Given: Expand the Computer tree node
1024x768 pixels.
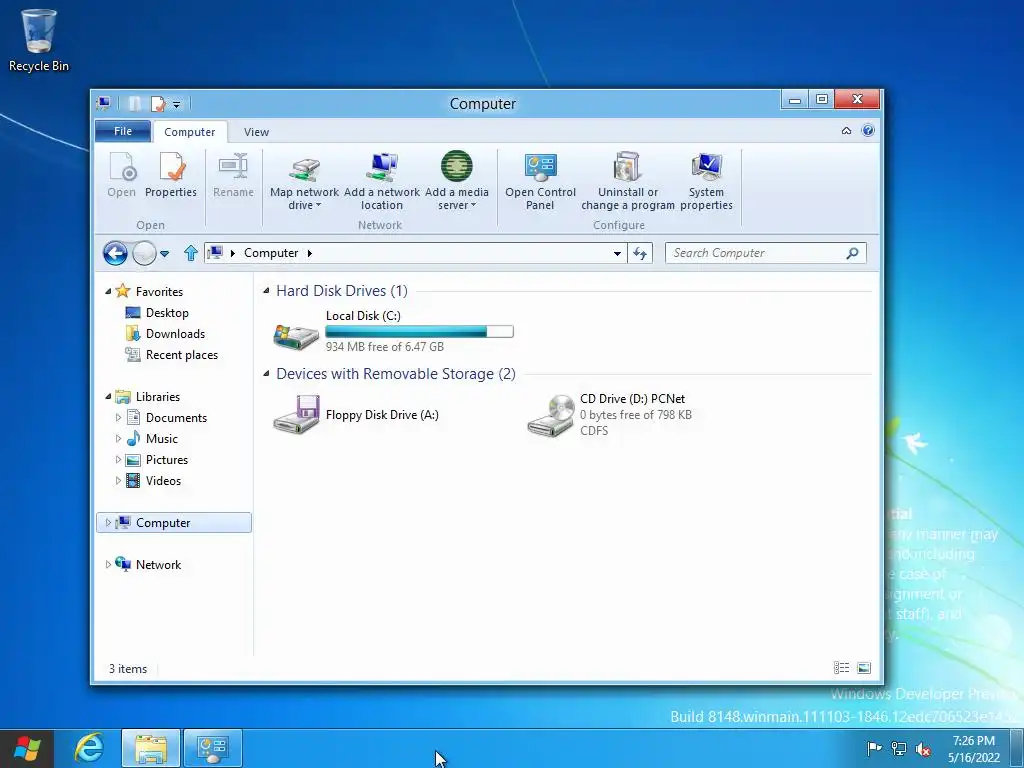Looking at the screenshot, I should tap(108, 522).
